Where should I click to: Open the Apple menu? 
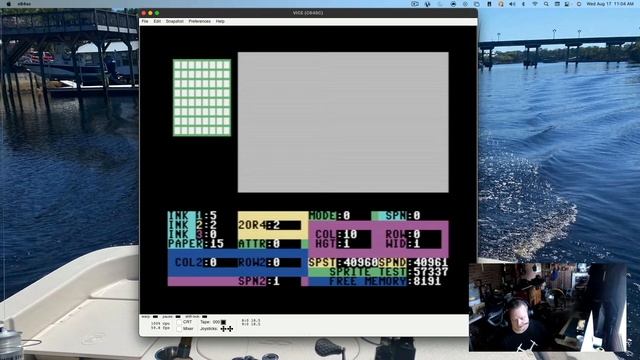point(8,4)
